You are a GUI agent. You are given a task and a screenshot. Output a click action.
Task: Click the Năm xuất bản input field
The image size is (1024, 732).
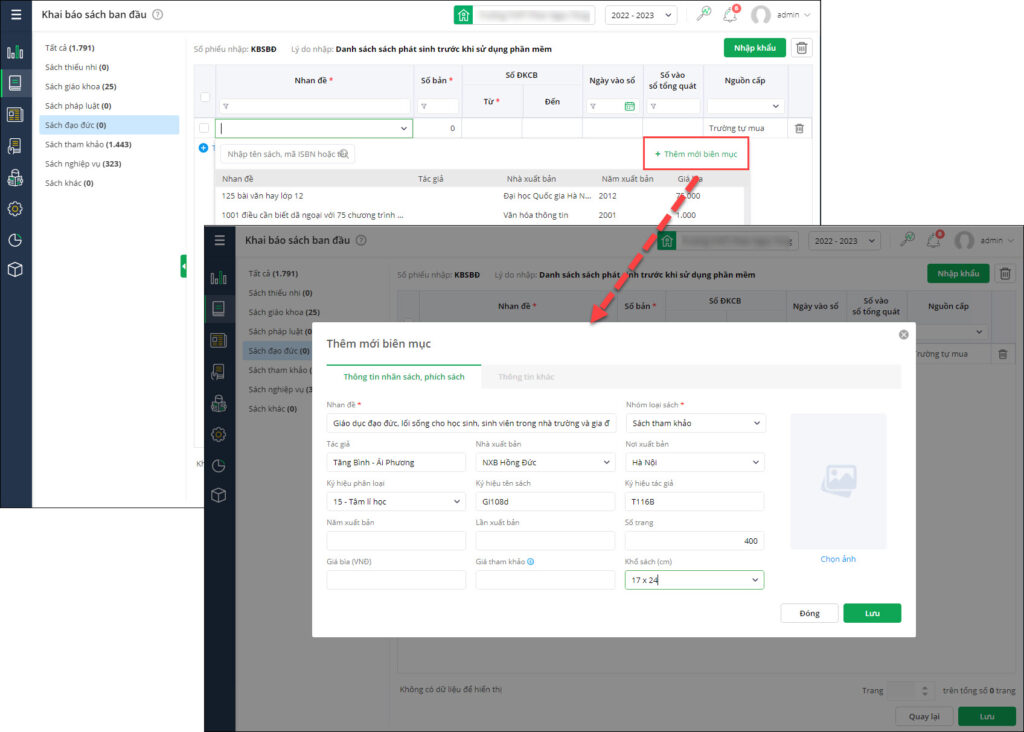(396, 541)
